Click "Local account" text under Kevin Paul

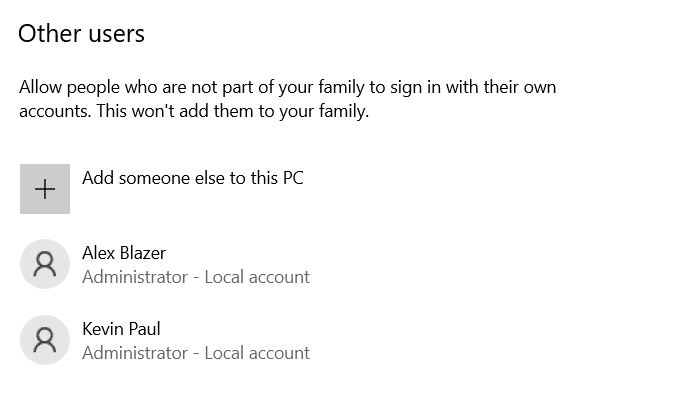pyautogui.click(x=257, y=353)
